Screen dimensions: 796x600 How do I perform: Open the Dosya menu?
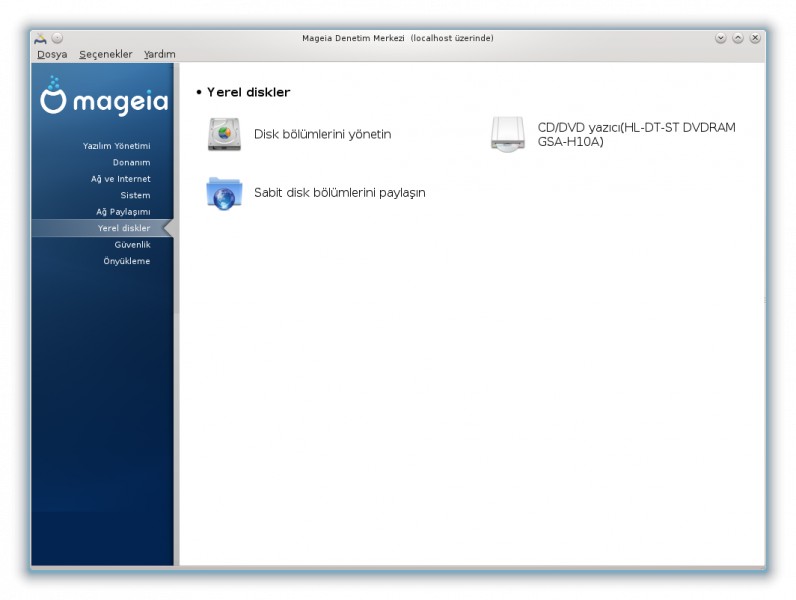pyautogui.click(x=52, y=54)
